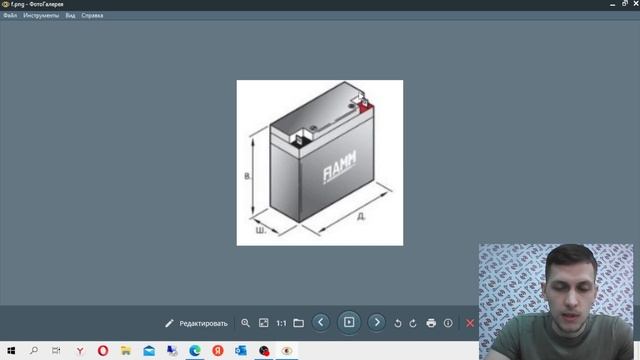Switch to Microsoft Edge on taskbar
The height and width of the screenshot is (360, 640).
pos(195,351)
